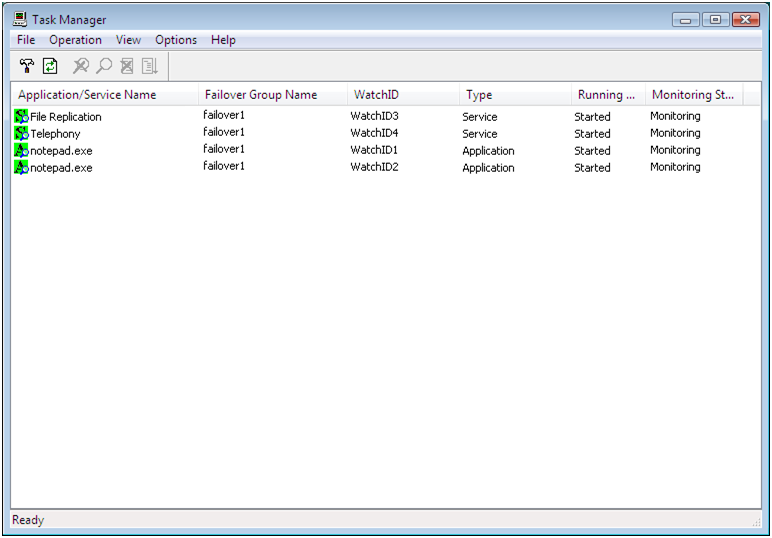Image resolution: width=772 pixels, height=538 pixels.
Task: Open the File menu
Action: click(26, 40)
